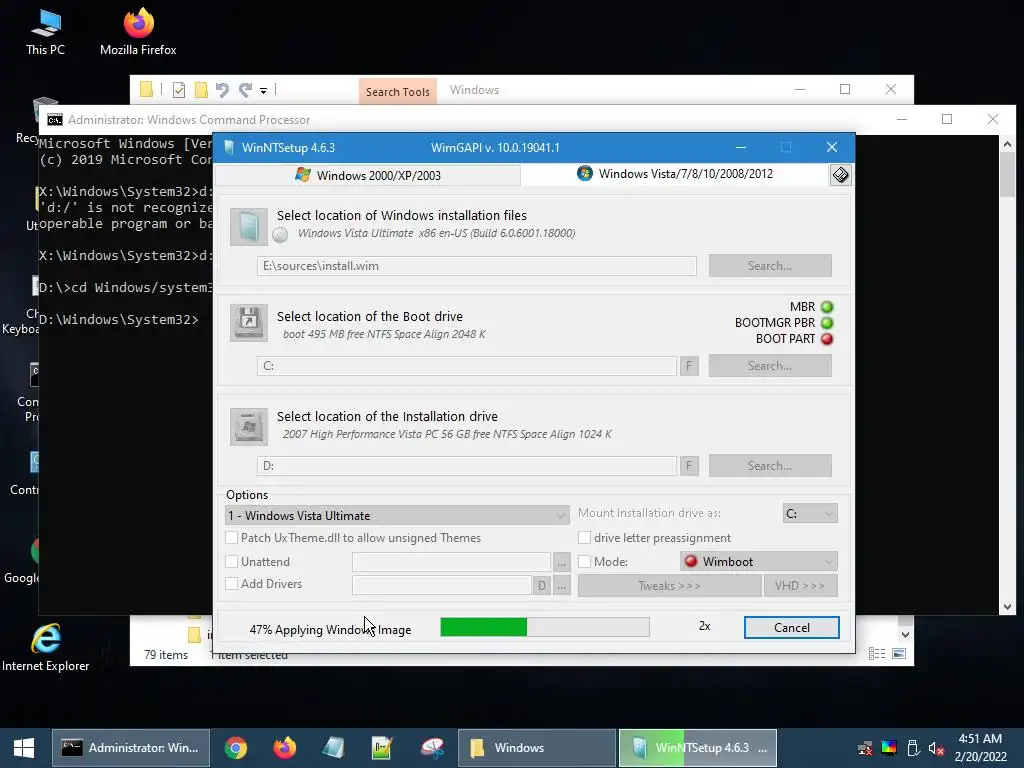Click the Boot drive floppy icon

[249, 323]
